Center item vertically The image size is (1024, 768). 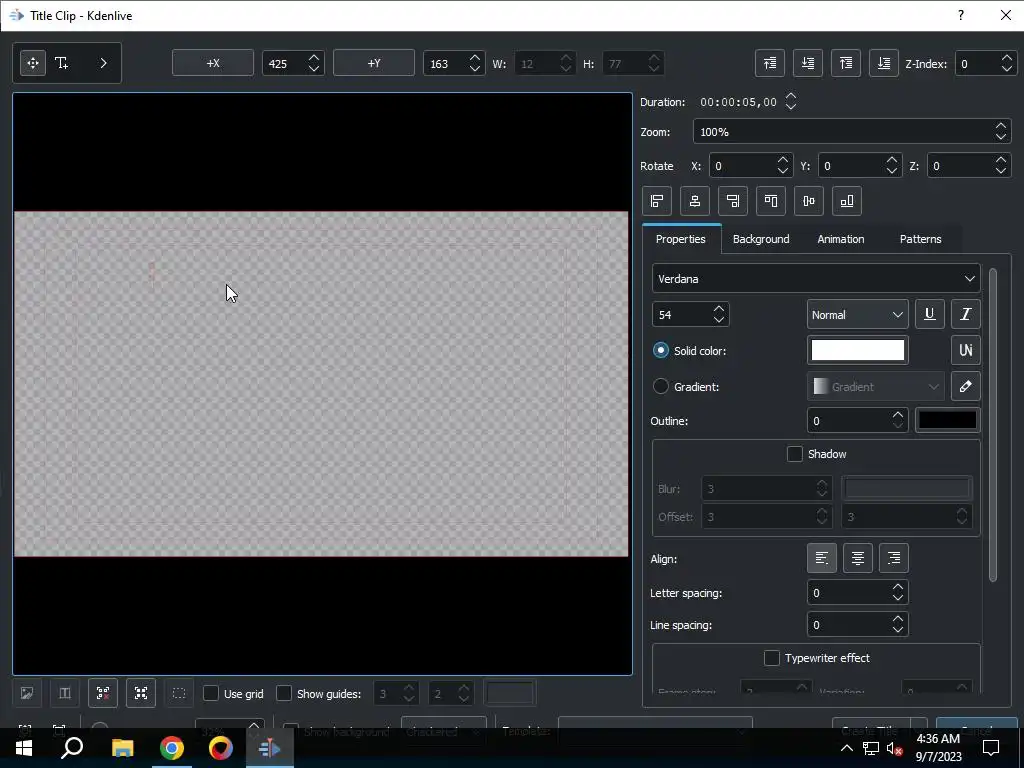808,201
